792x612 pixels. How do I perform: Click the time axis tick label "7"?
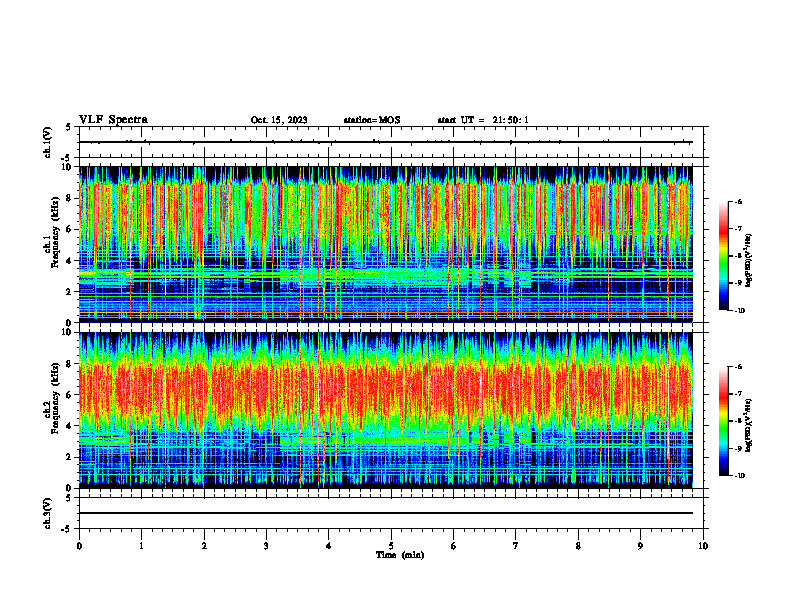pos(516,546)
